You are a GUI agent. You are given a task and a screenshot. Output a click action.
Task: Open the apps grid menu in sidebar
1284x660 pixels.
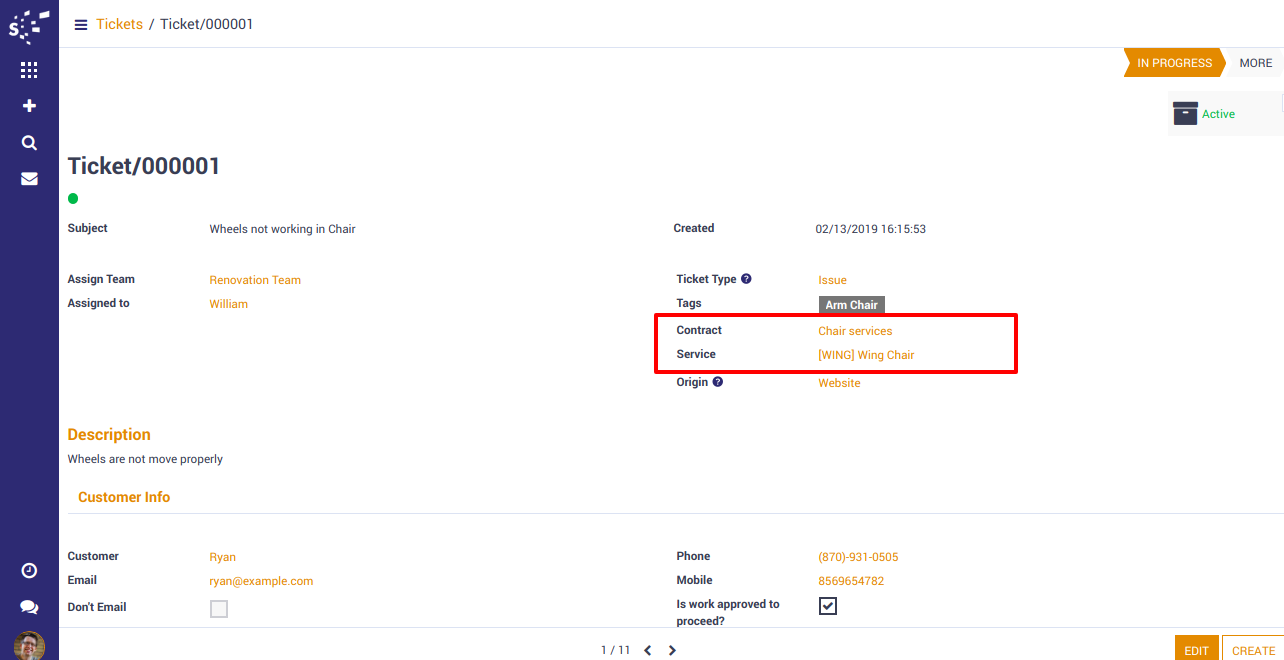29,70
